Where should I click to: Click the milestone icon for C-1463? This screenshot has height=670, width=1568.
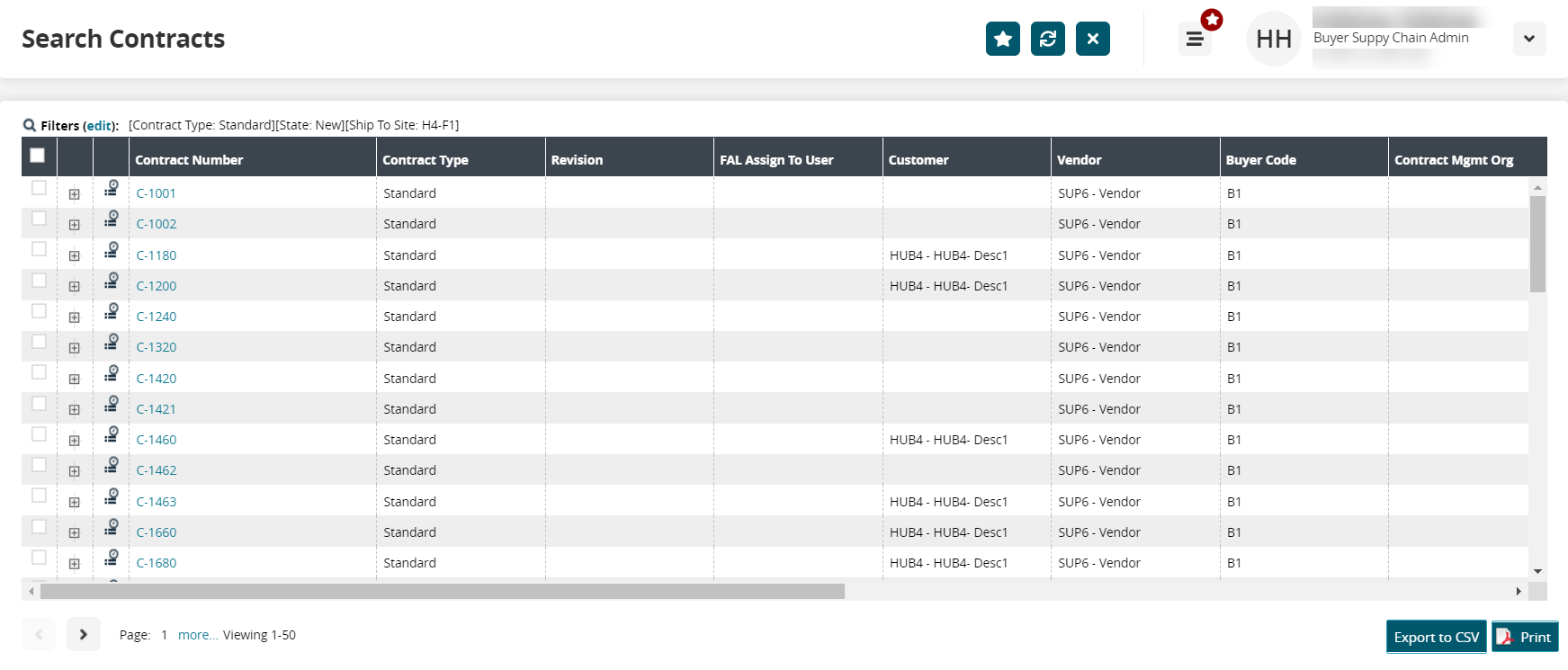click(112, 496)
